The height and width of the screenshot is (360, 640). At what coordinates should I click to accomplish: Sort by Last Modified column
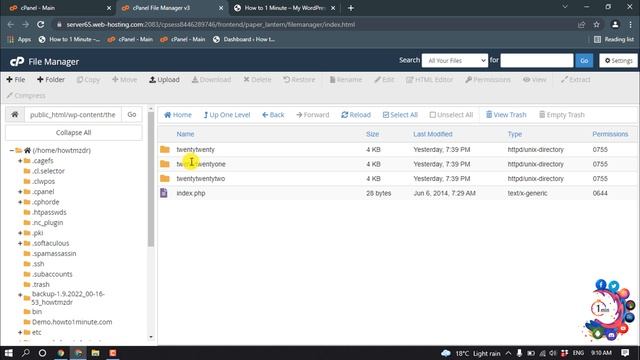pos(433,134)
